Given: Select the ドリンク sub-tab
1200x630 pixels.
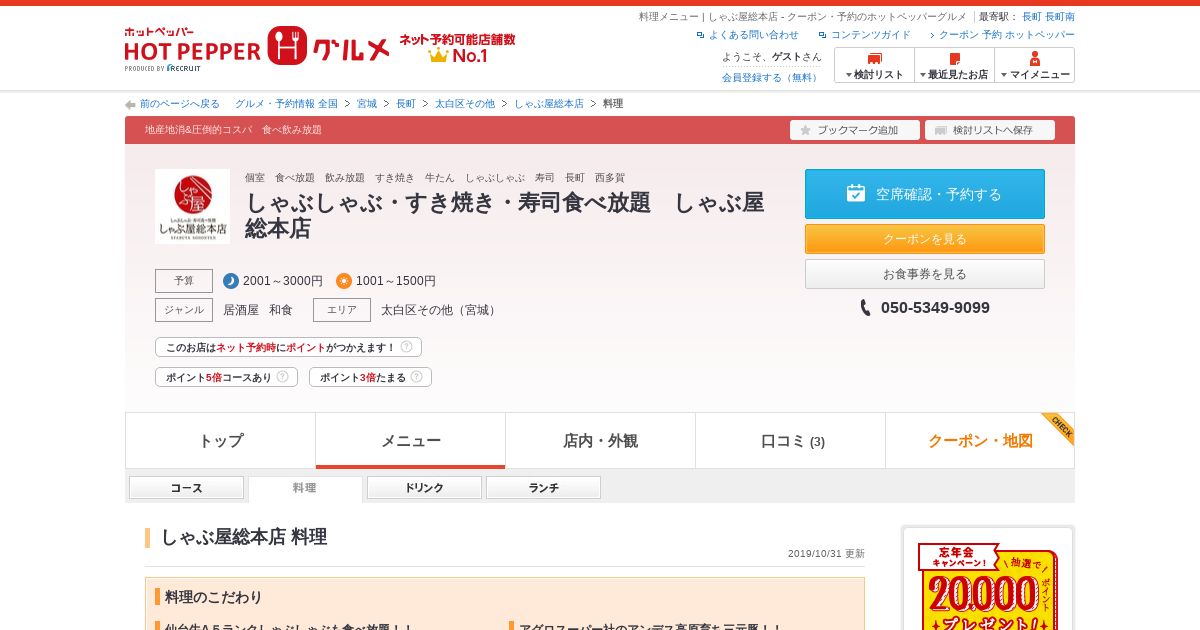Looking at the screenshot, I should point(424,488).
